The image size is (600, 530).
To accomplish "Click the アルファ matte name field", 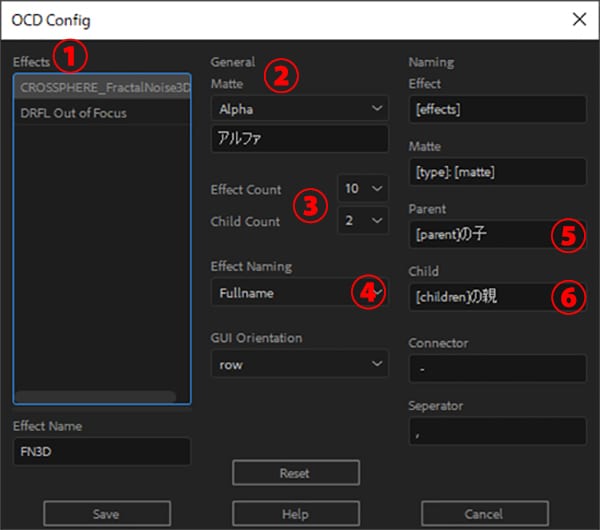I will click(x=300, y=139).
